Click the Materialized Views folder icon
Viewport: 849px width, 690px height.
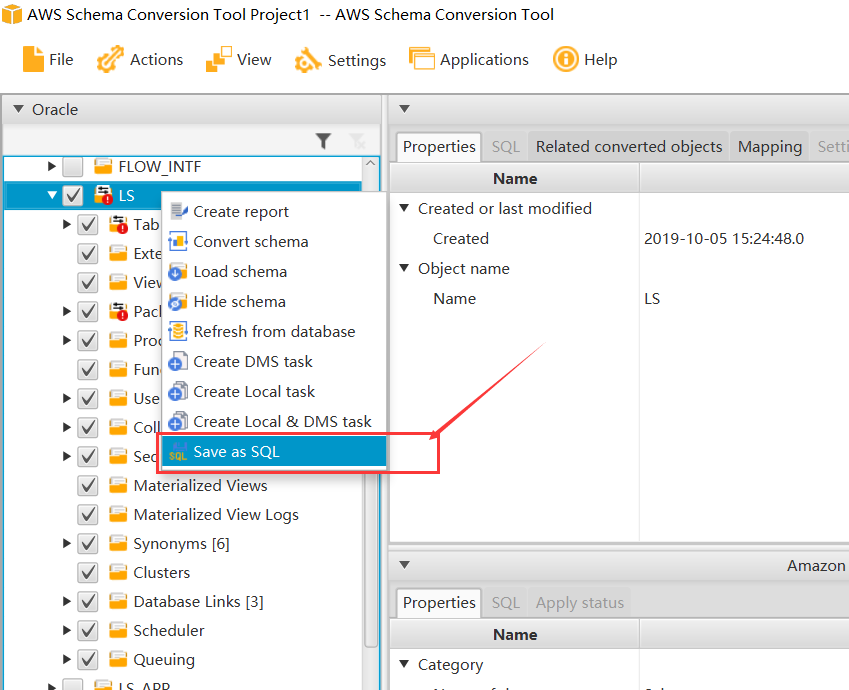pos(118,485)
